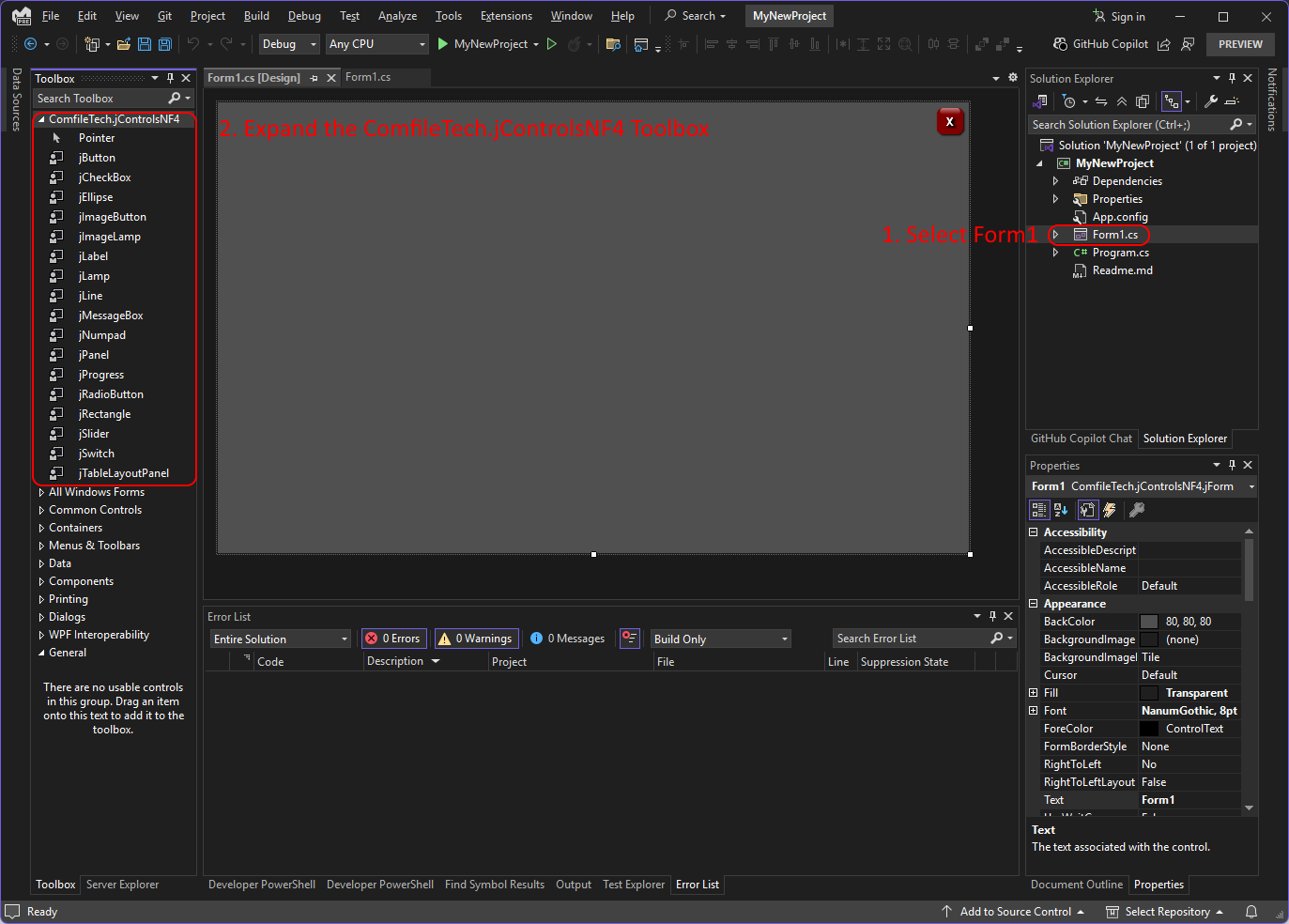Click the Save All toolbar icon
Image resolution: width=1289 pixels, height=924 pixels.
click(165, 44)
